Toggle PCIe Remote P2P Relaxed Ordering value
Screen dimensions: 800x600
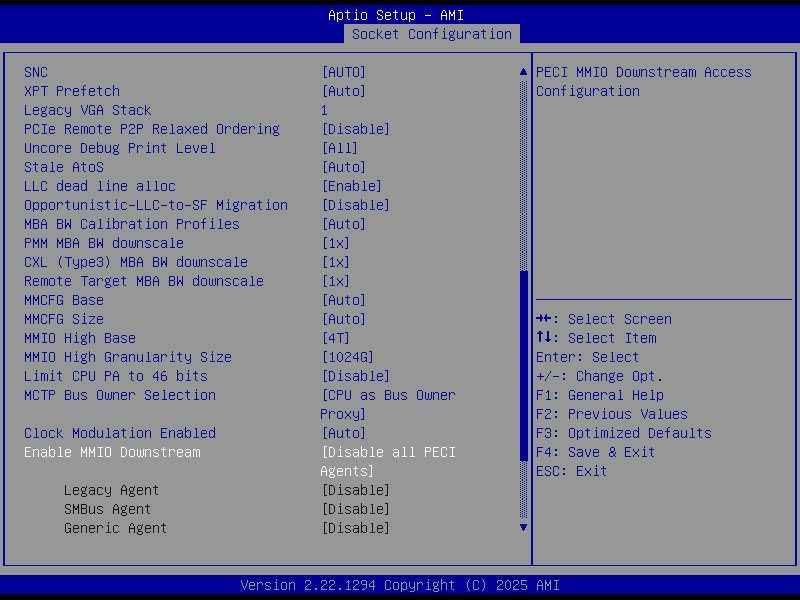tap(356, 129)
